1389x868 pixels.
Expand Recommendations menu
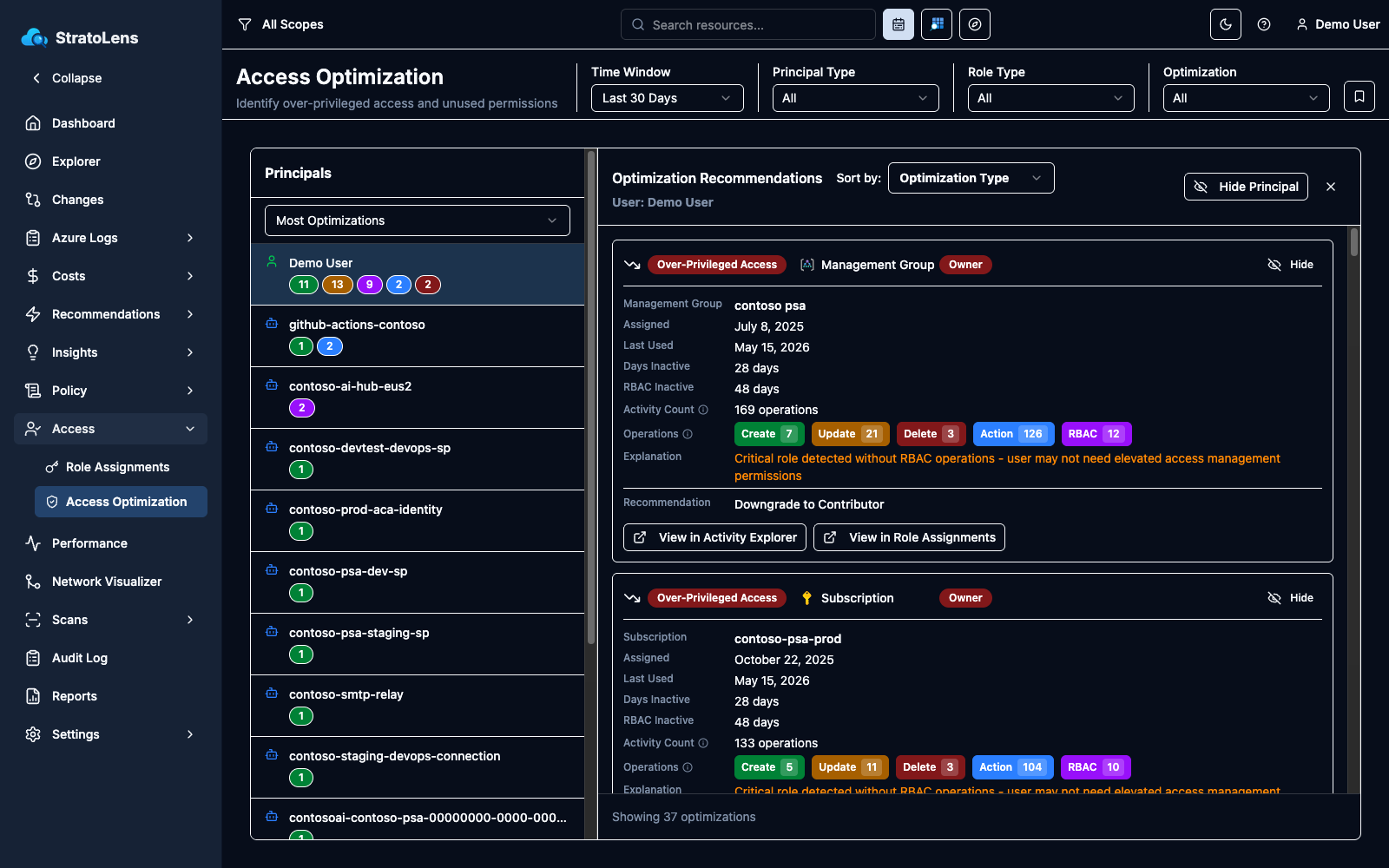[110, 314]
